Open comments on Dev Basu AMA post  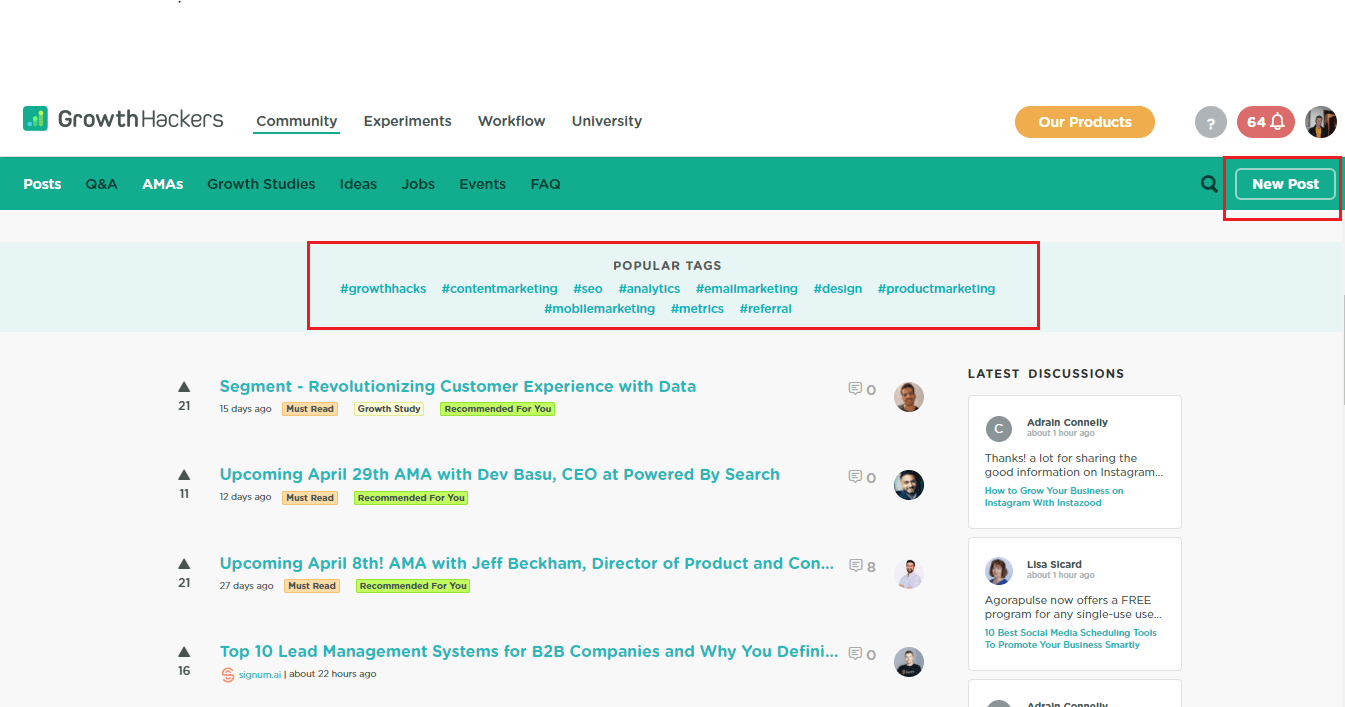pos(862,477)
